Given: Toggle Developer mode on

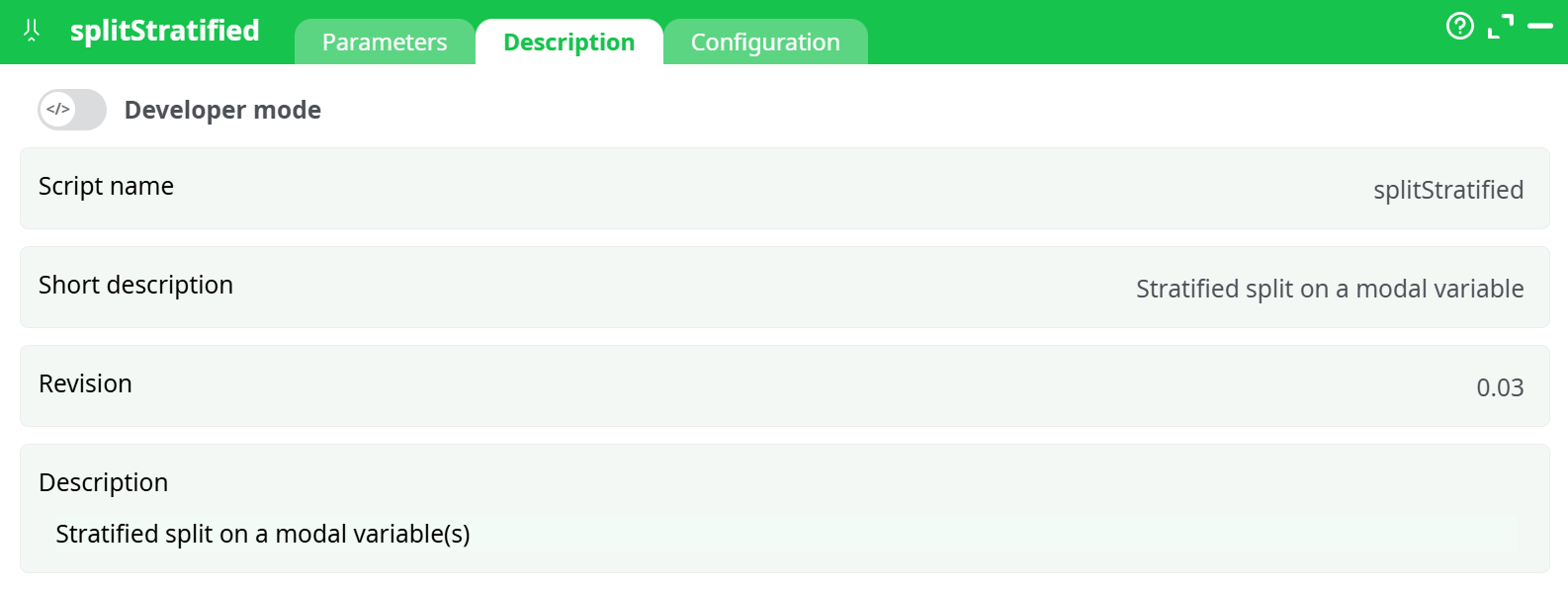Looking at the screenshot, I should [x=70, y=110].
